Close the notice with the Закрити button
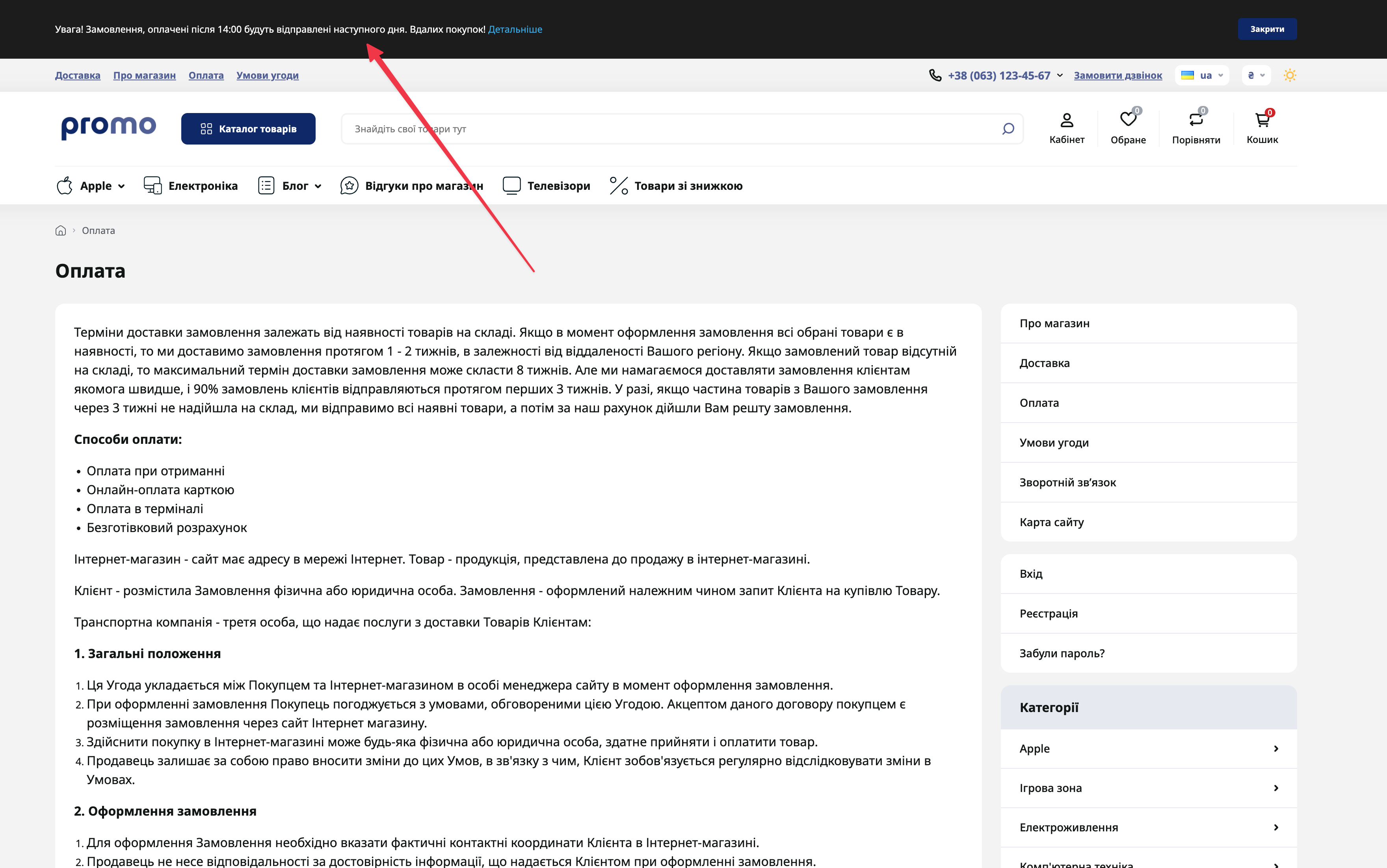The image size is (1387, 868). point(1266,29)
